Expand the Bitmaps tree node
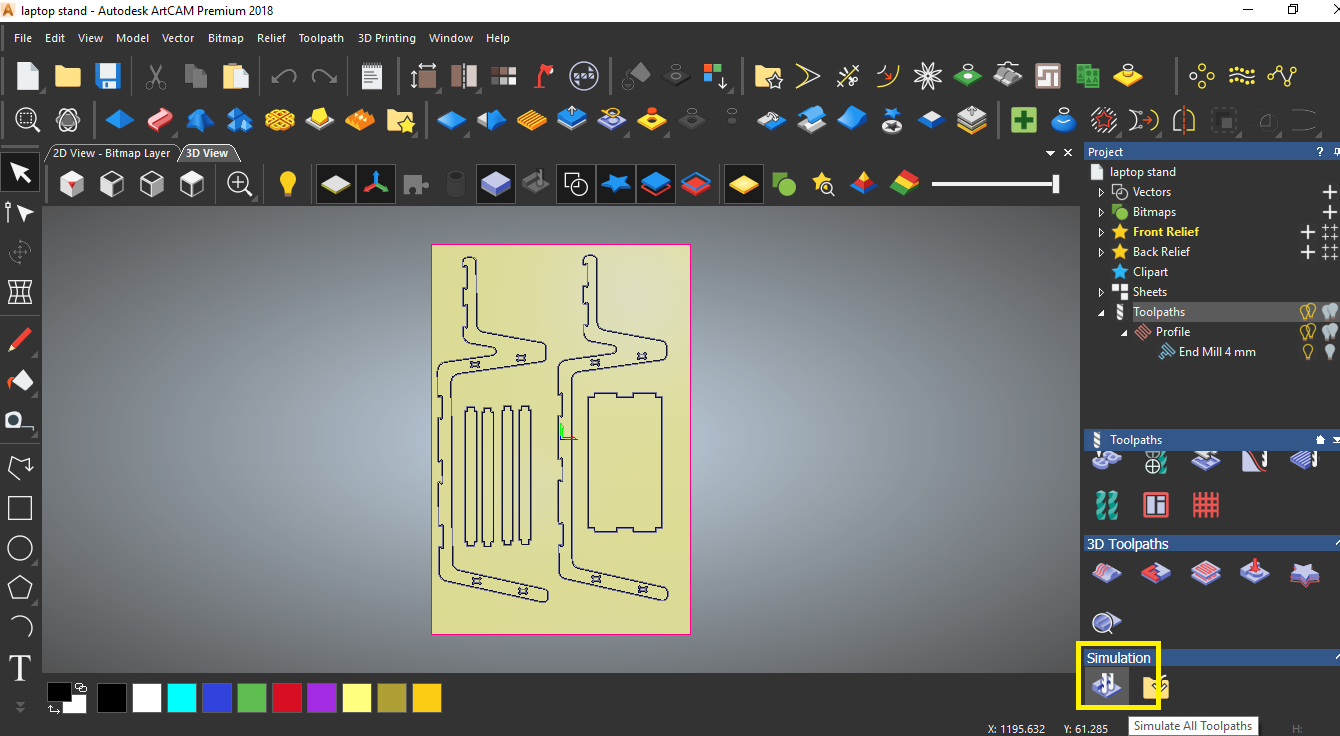Screen dimensions: 1340x736 point(1102,212)
